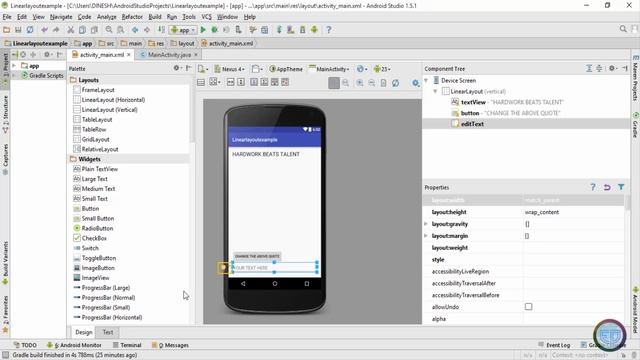
Task: Expand the app module in project tree
Action: pos(14,65)
